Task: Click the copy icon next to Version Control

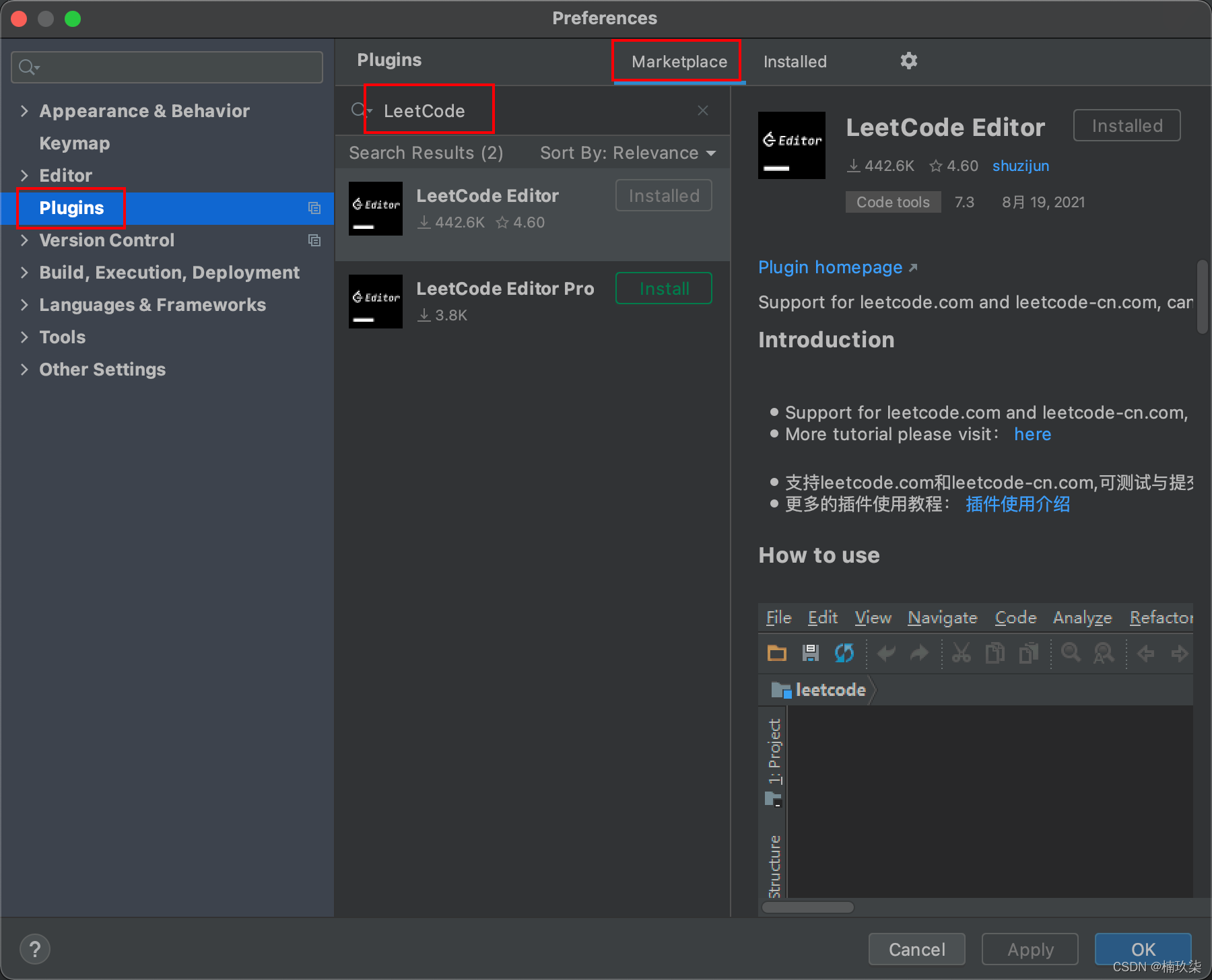Action: click(314, 240)
